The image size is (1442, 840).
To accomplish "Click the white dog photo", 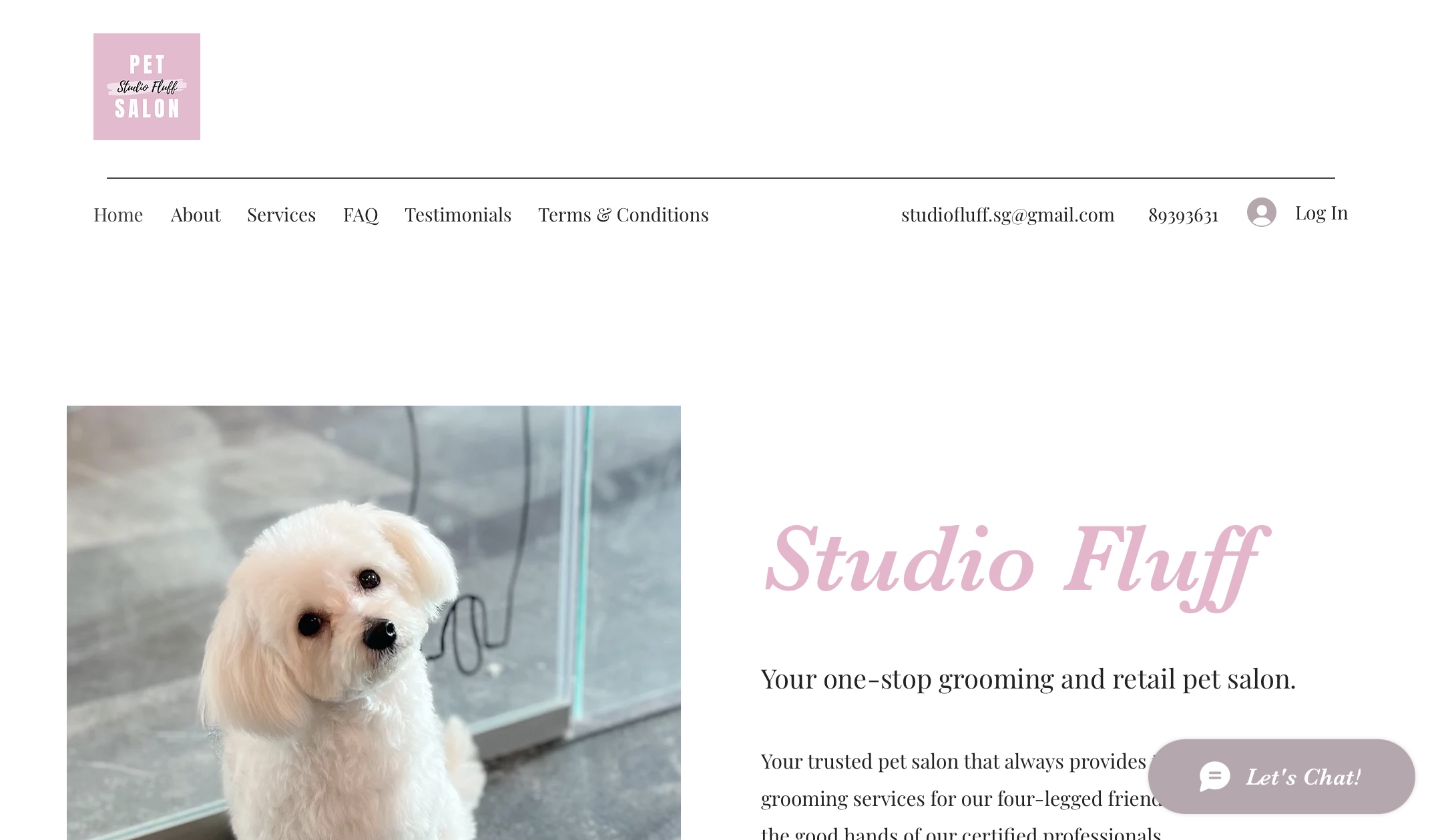I will coord(374,622).
